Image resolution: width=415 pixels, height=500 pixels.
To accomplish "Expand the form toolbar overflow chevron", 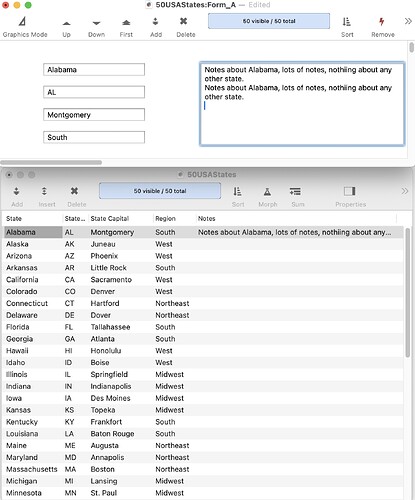I will pos(408,21).
